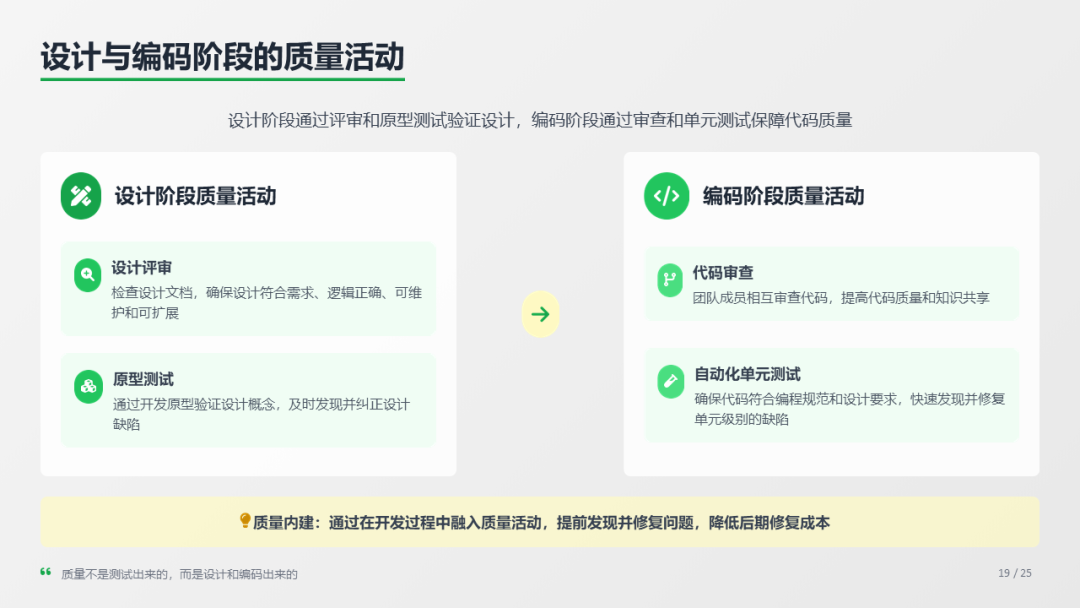
Task: Click the page number 19 / 25
Action: [x=1014, y=573]
